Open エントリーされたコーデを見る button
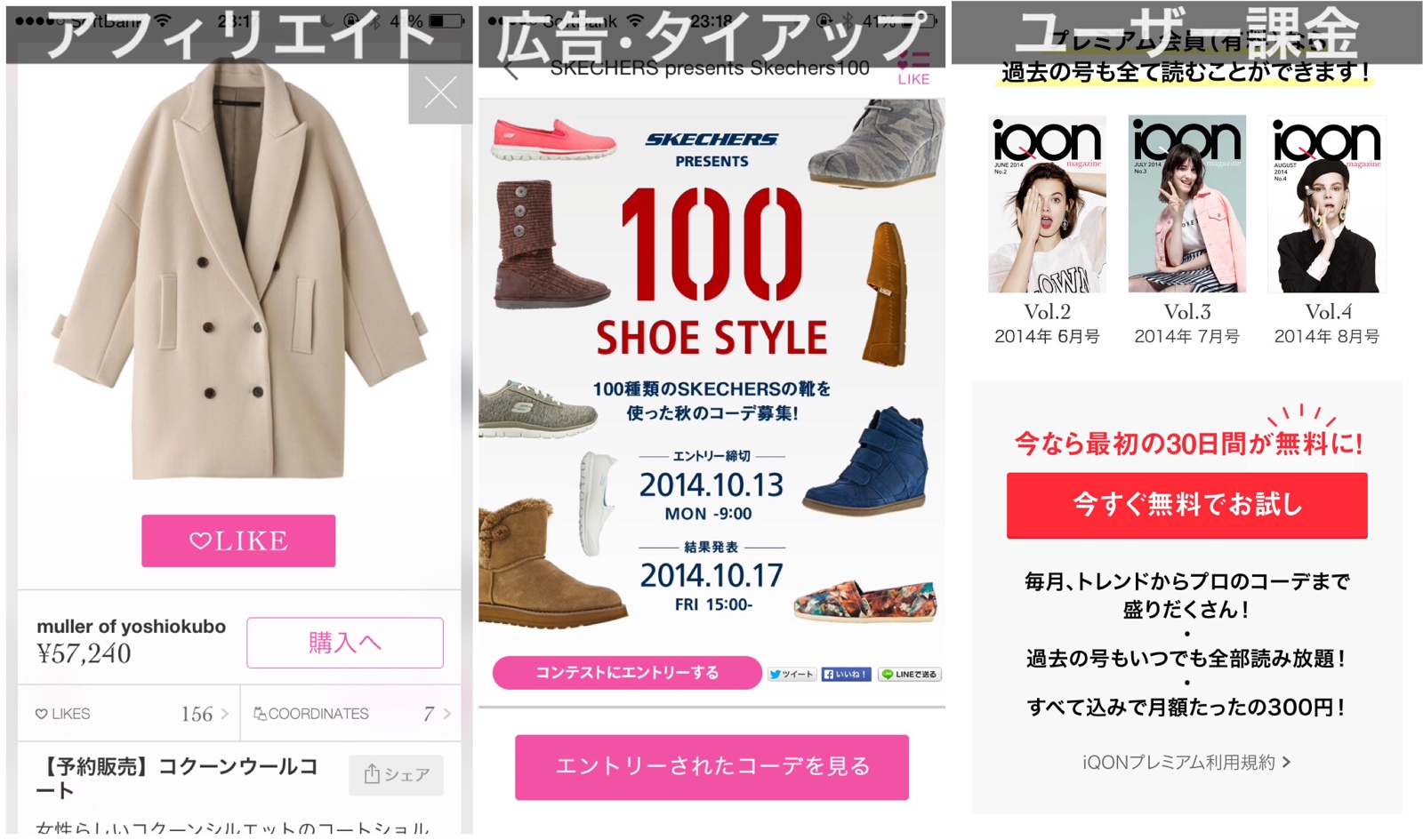The height and width of the screenshot is (840, 1423). [711, 767]
